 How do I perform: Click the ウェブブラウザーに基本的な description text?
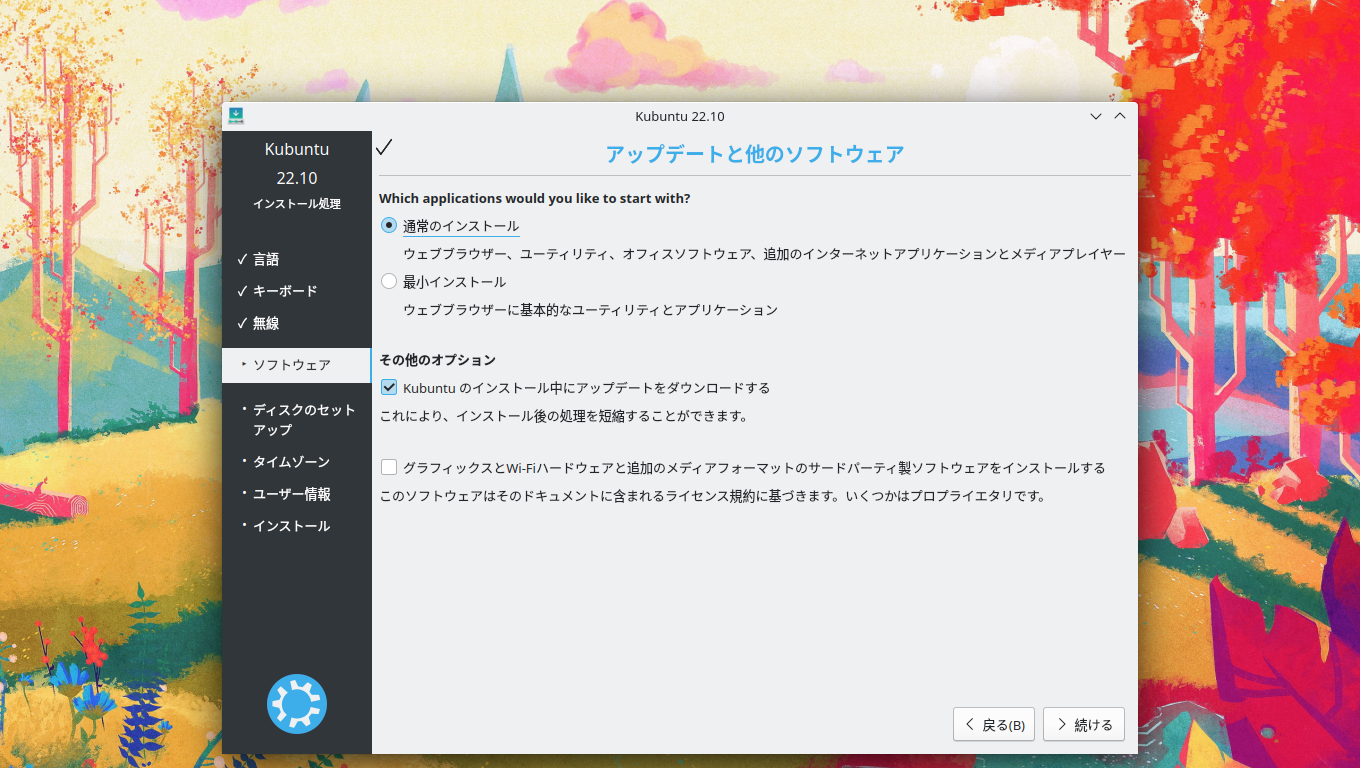[x=590, y=310]
